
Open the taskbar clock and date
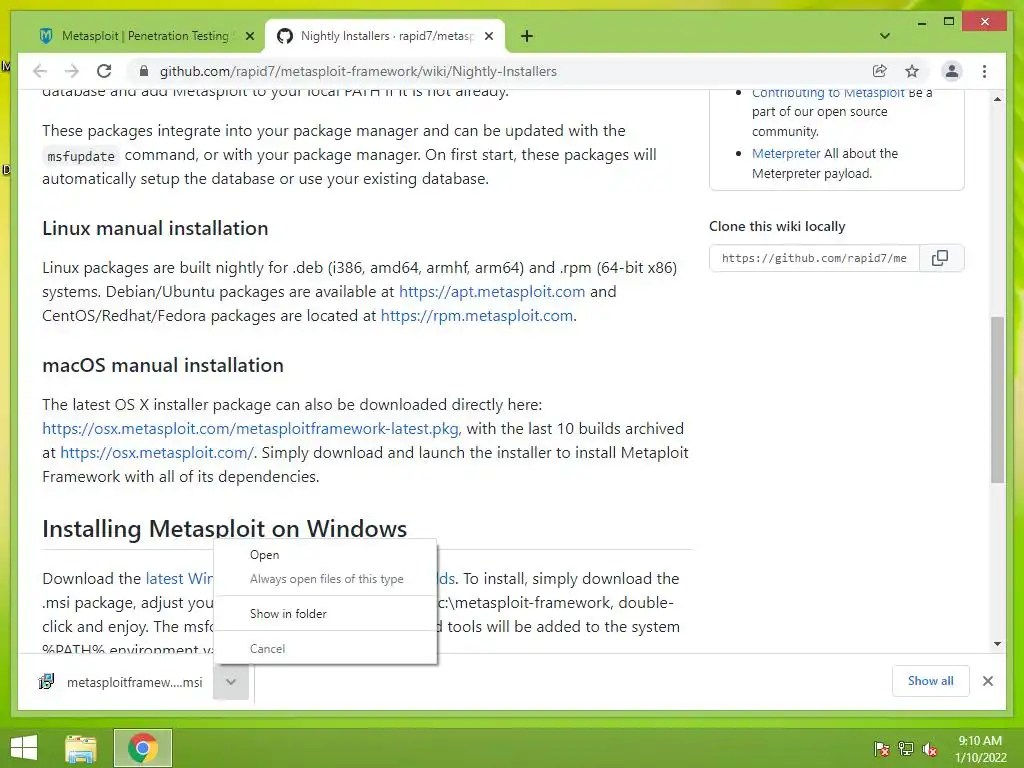[980, 749]
